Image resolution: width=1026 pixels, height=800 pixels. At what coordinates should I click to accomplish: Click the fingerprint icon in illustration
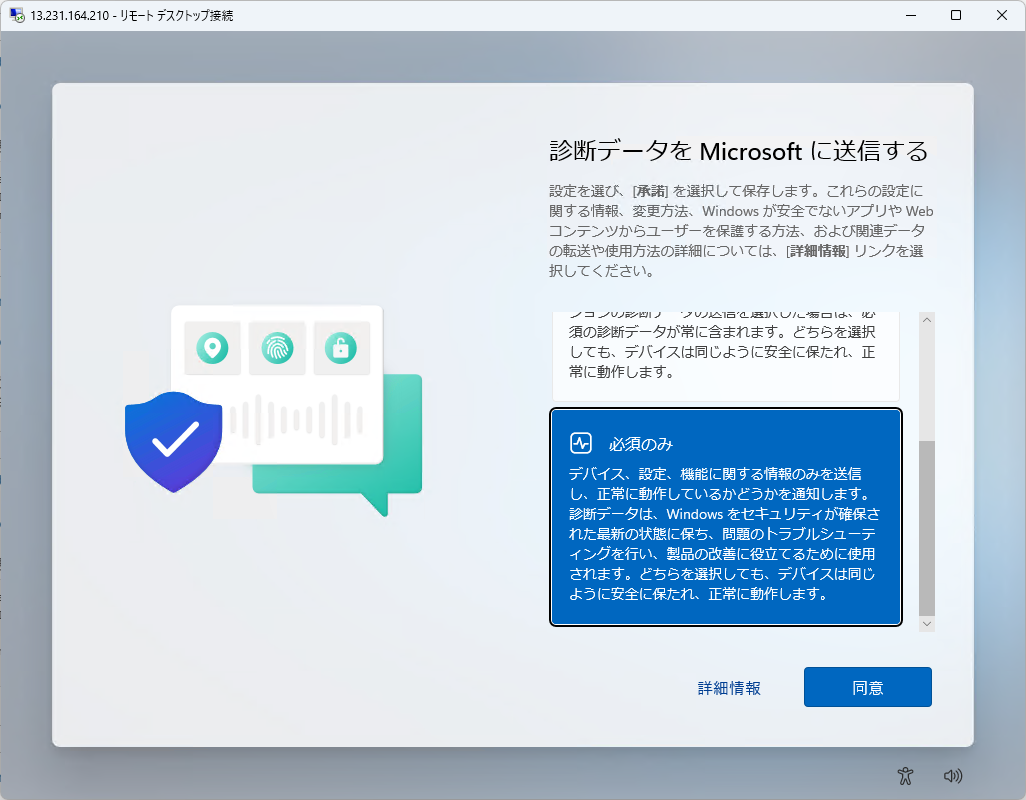(x=277, y=348)
